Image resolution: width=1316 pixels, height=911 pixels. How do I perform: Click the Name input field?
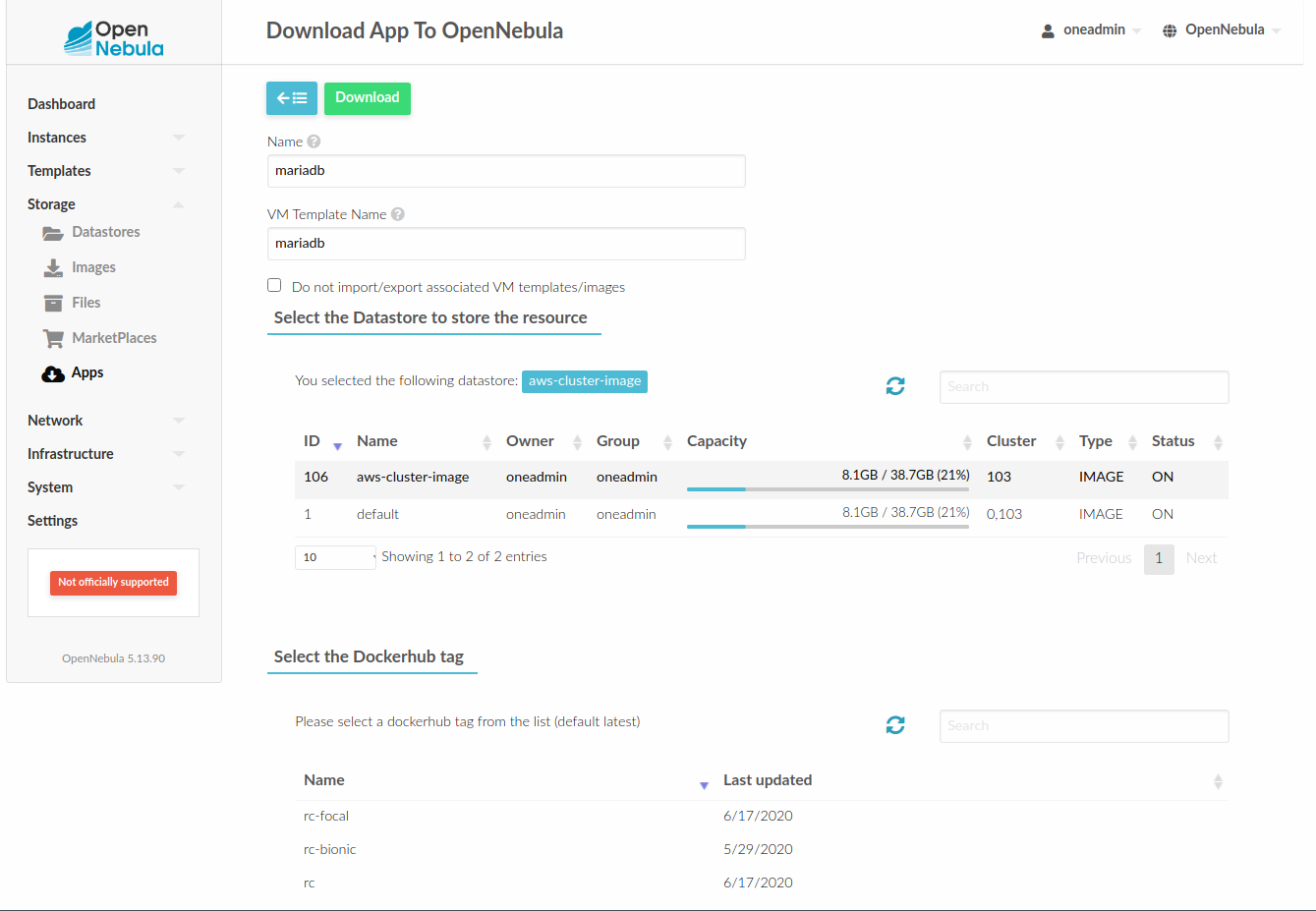506,171
